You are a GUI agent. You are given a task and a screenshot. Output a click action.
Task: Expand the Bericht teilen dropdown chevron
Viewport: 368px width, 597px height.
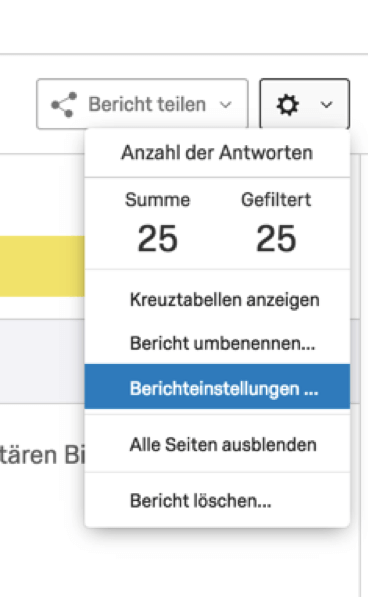(x=226, y=105)
